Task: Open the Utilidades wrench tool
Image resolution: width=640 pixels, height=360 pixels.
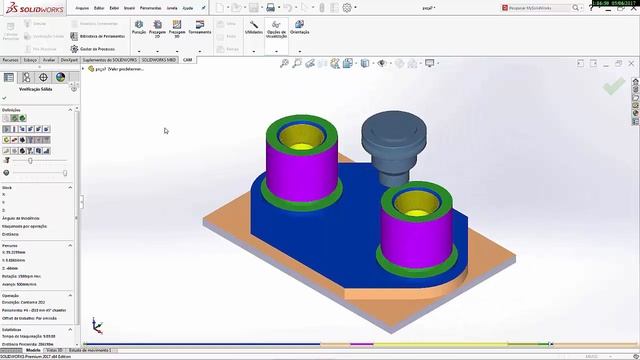Action: tap(254, 27)
